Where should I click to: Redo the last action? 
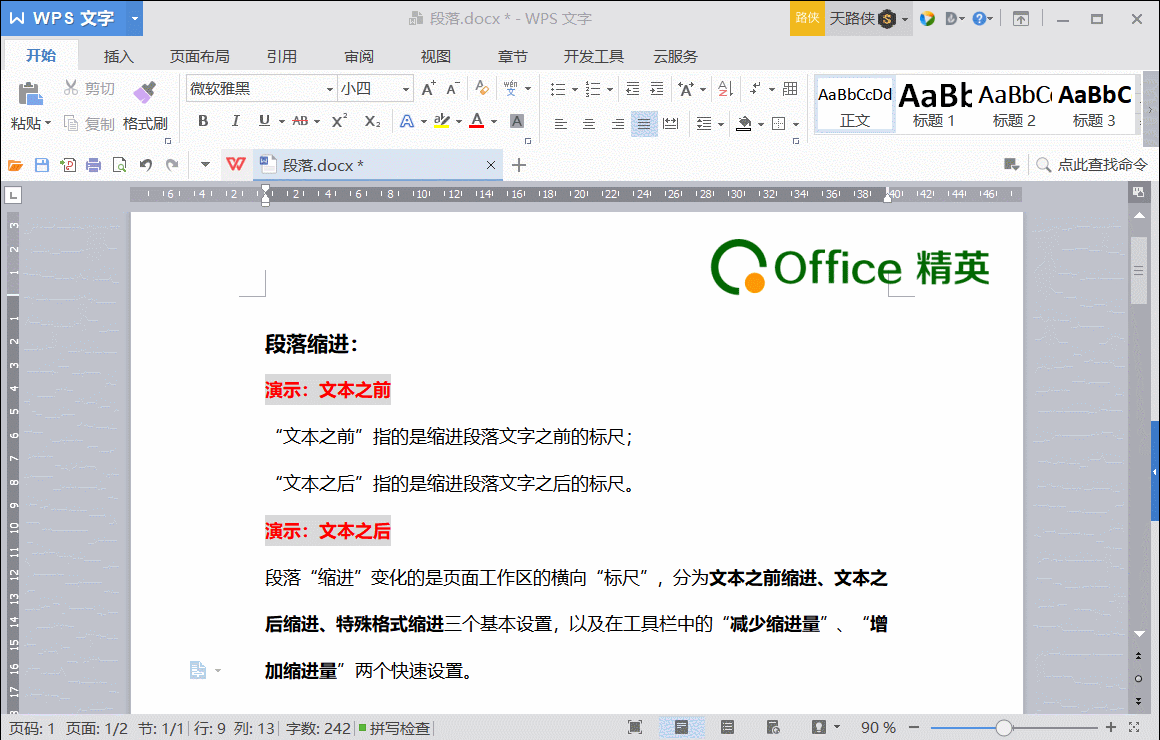click(x=172, y=165)
